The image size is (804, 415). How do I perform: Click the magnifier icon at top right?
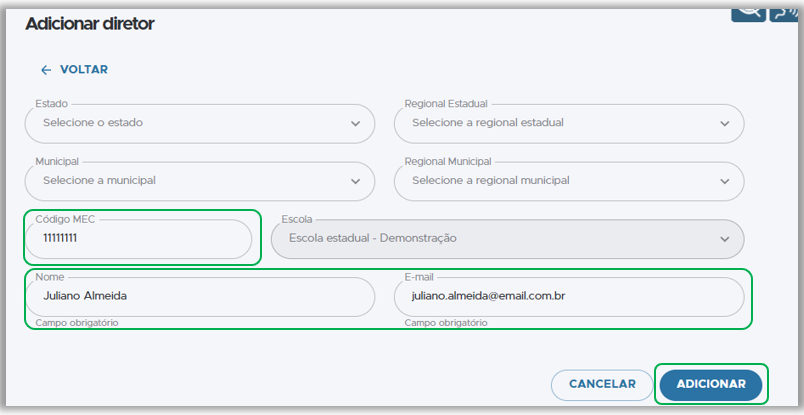pos(749,14)
